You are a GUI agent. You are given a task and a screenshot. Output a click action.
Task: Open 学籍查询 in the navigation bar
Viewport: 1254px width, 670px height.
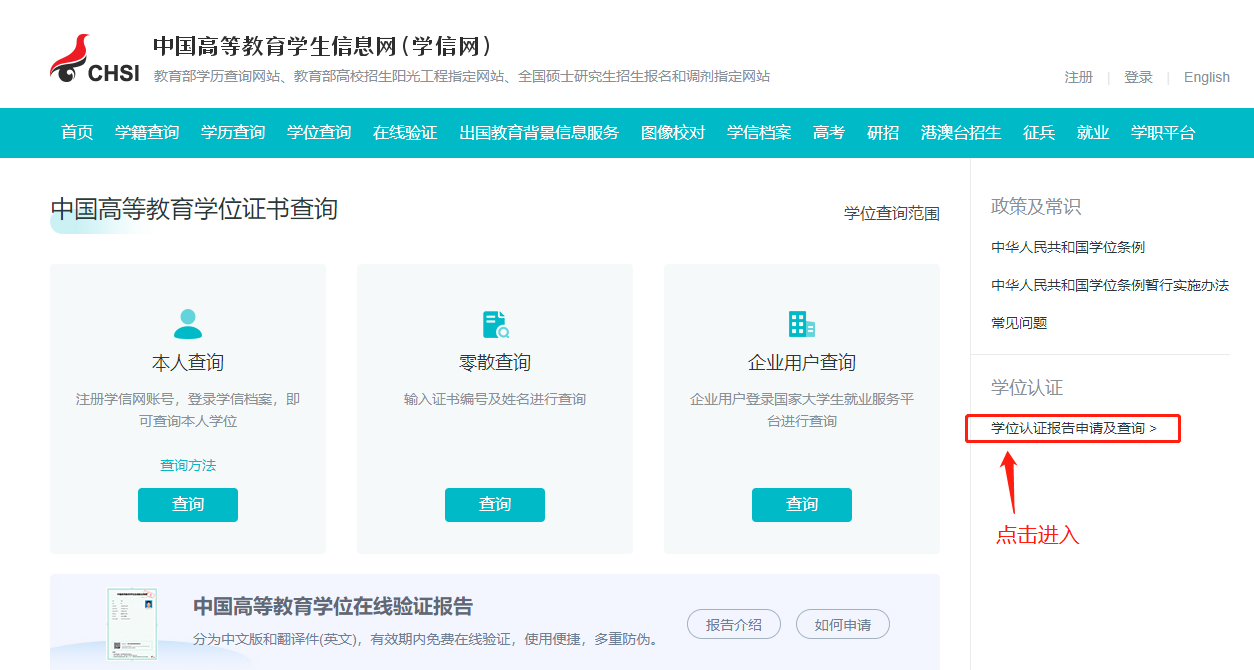click(146, 131)
